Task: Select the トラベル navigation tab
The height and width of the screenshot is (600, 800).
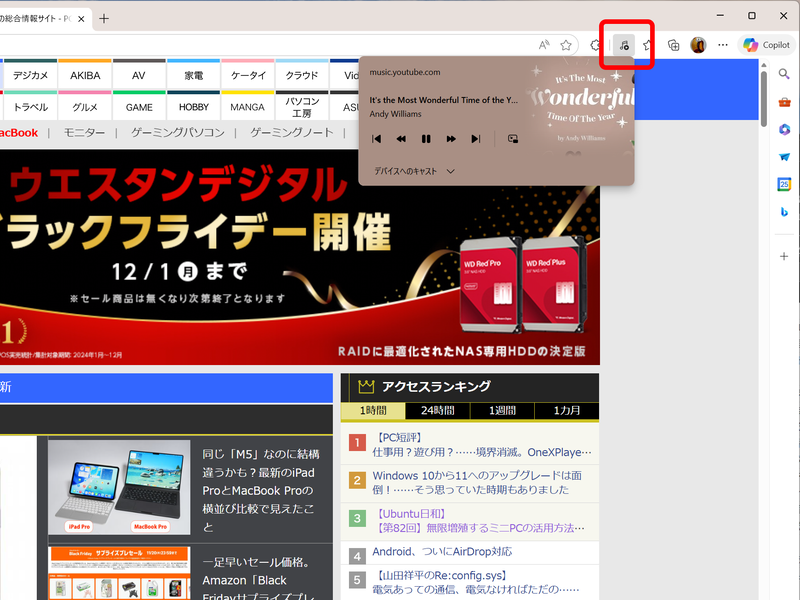Action: 30,107
